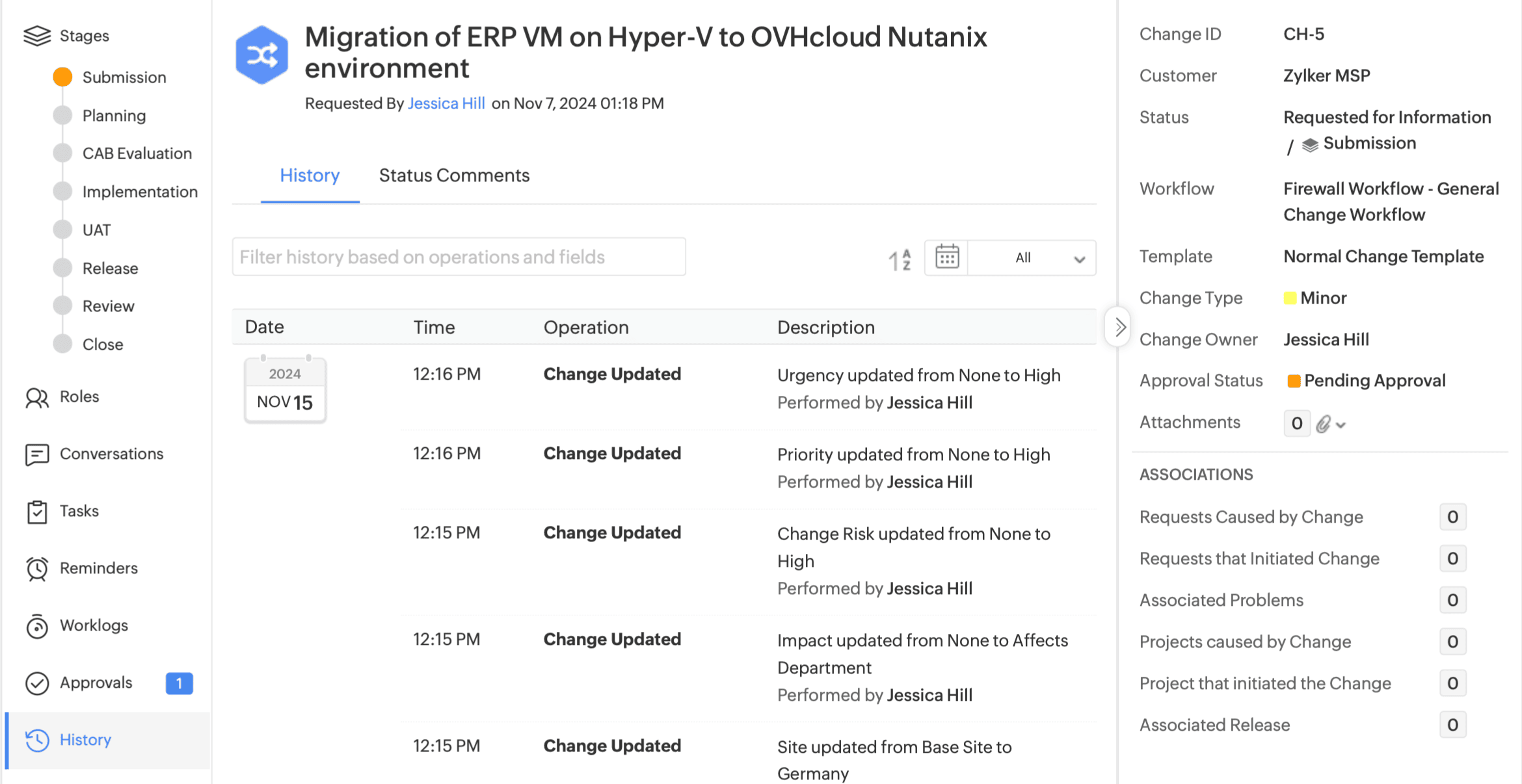The height and width of the screenshot is (784, 1522).
Task: Select the CAB Evaluation stage
Action: (137, 153)
